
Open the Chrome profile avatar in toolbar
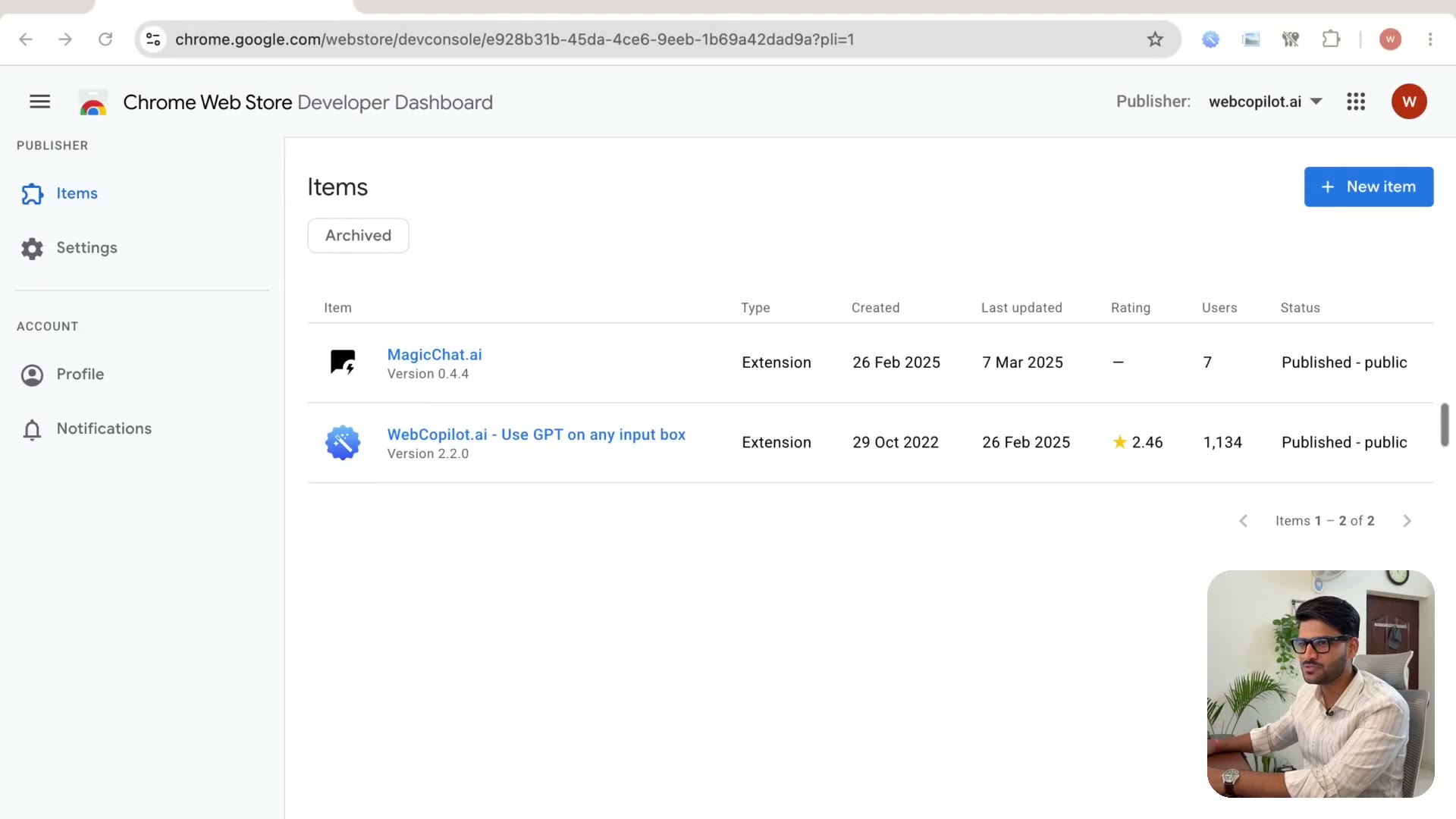[1390, 39]
